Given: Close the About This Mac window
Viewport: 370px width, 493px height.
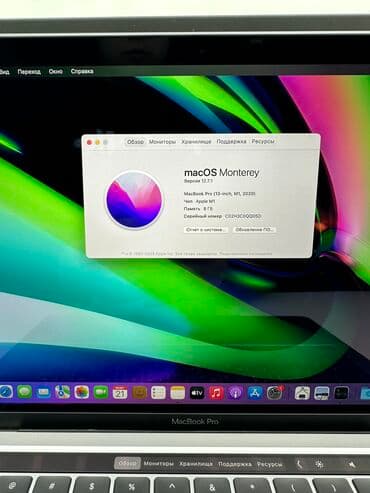Looking at the screenshot, I should click(x=89, y=142).
